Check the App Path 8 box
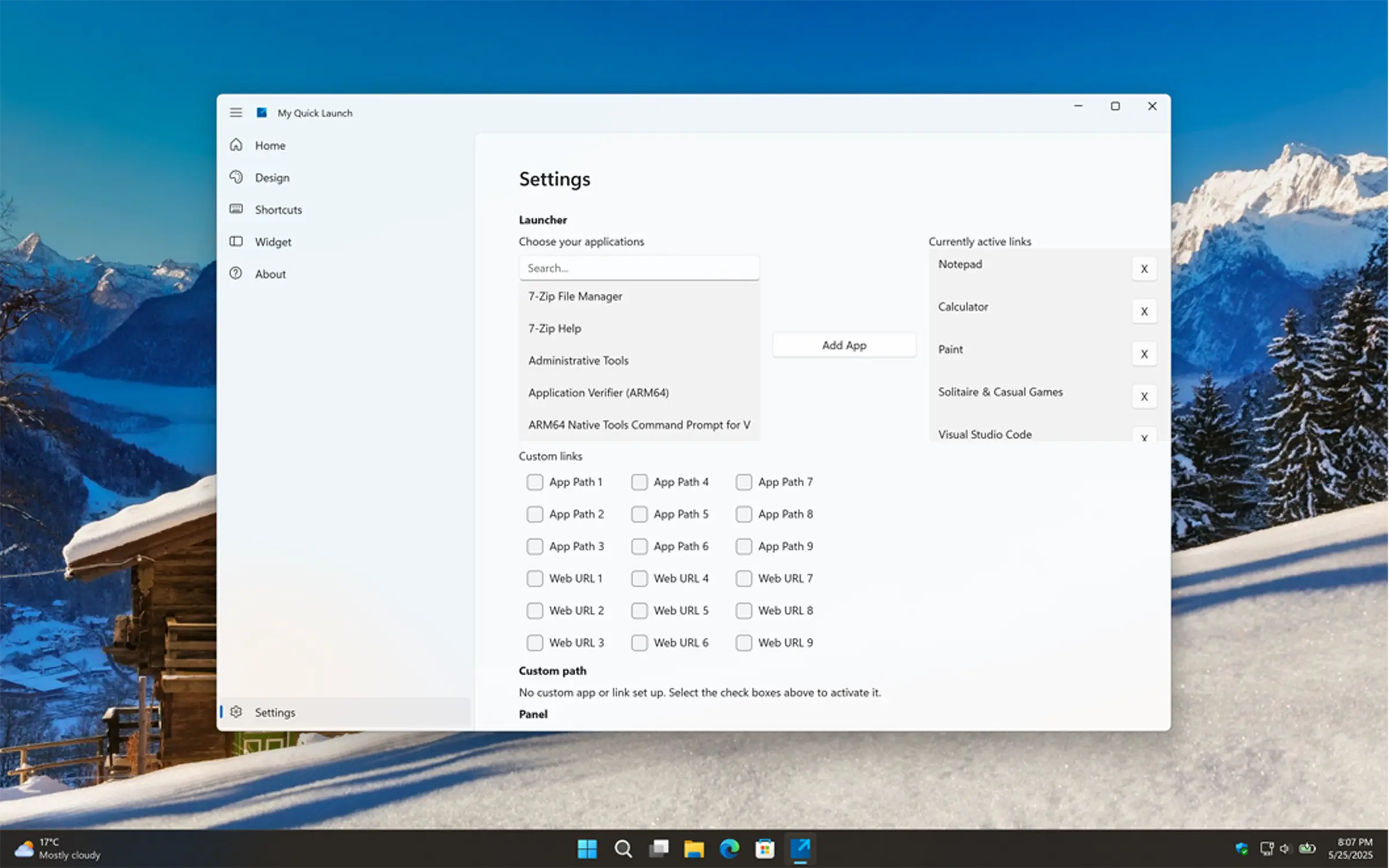The image size is (1389, 868). tap(744, 514)
